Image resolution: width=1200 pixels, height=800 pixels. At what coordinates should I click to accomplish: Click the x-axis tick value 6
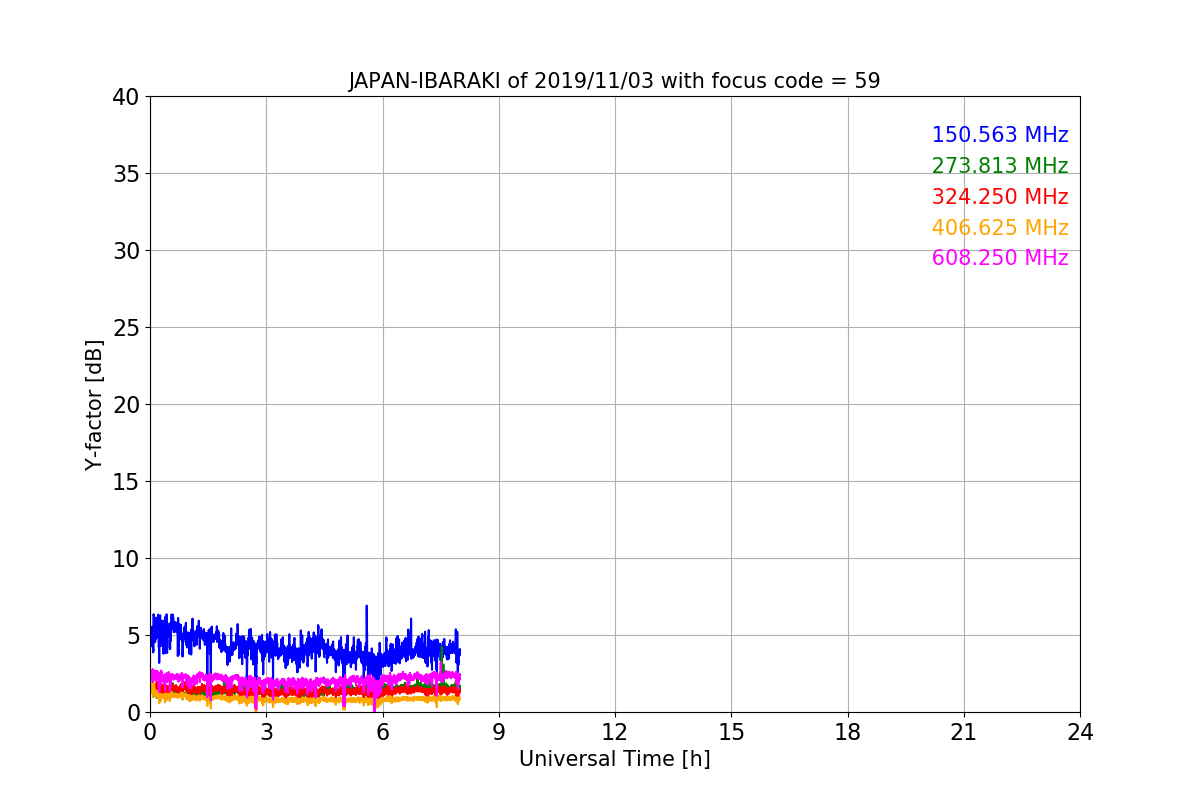point(383,732)
